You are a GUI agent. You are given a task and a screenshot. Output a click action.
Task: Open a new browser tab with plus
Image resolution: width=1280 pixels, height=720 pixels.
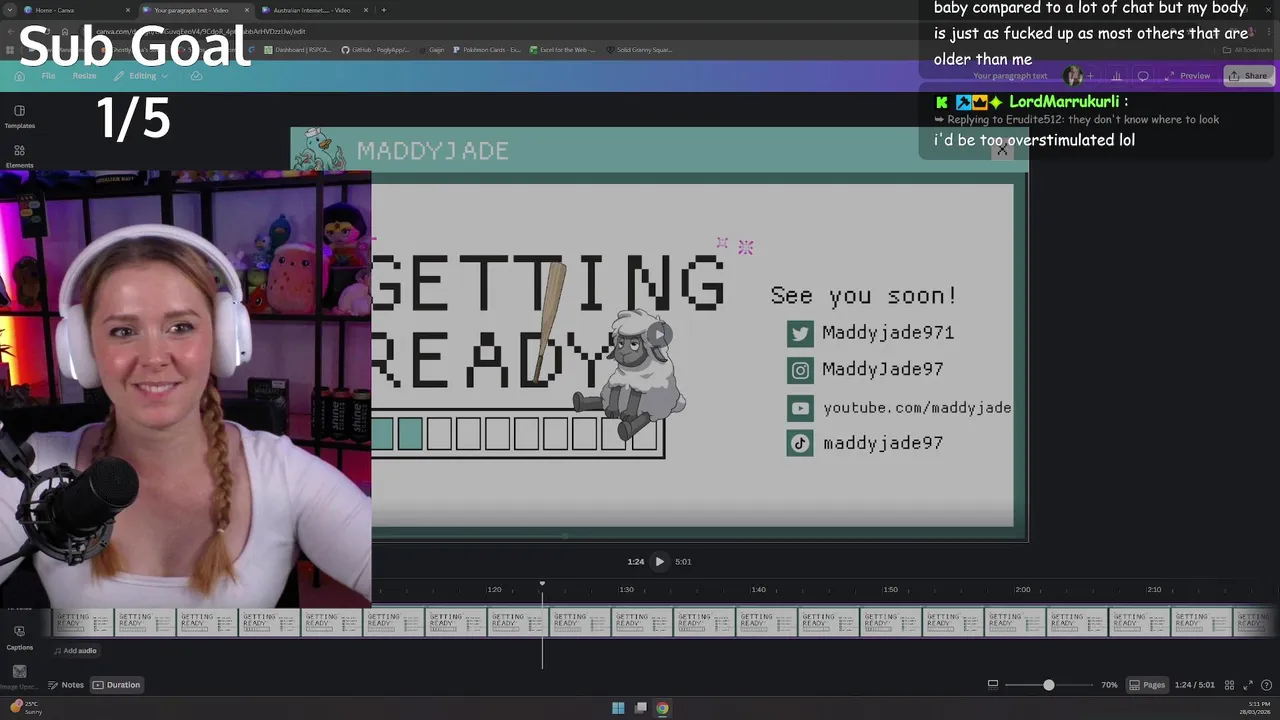384,10
